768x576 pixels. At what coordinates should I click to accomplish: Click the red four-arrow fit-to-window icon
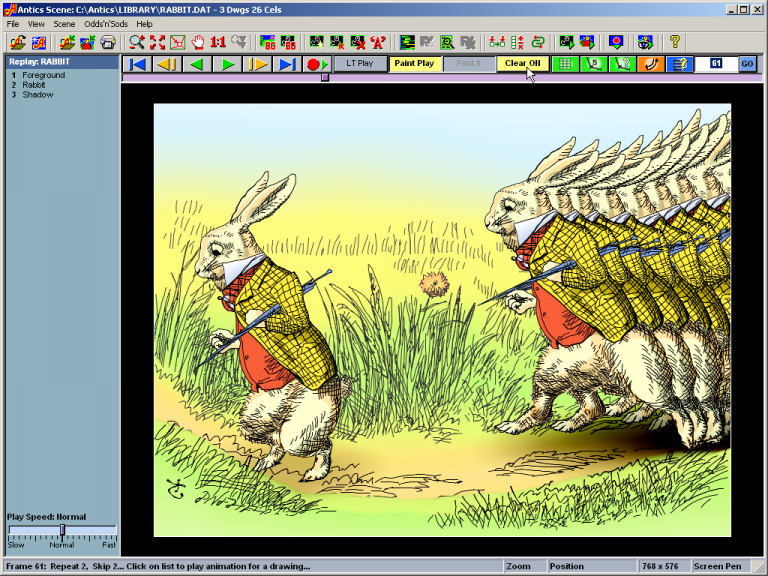tap(157, 43)
